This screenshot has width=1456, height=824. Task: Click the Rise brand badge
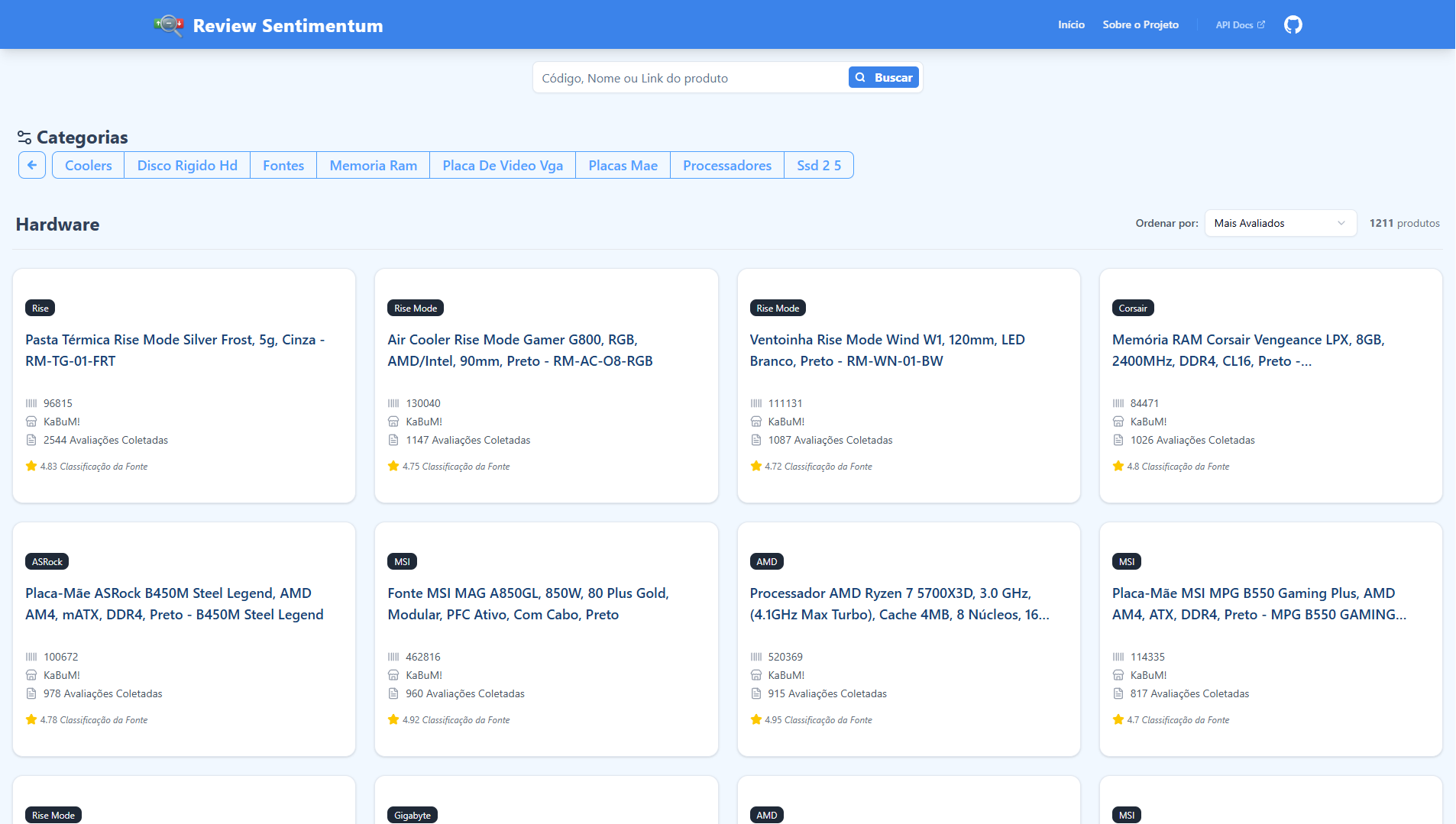(x=40, y=308)
